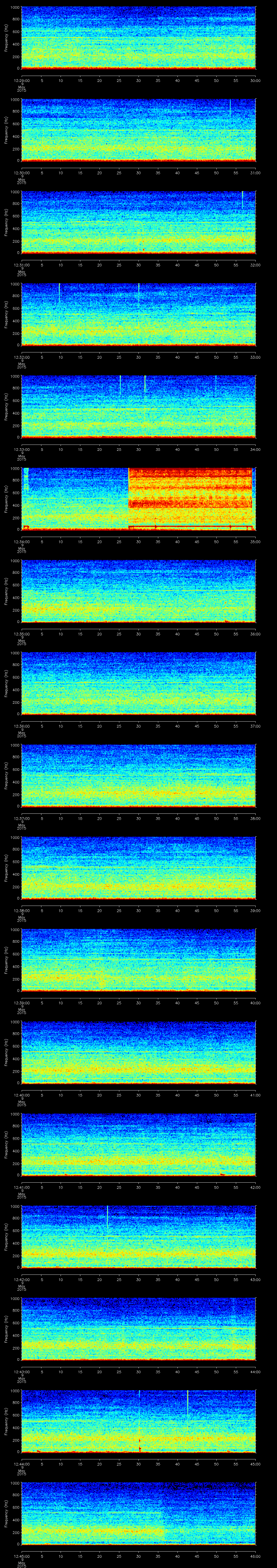Click the 46:00 end time label

(x=255, y=1556)
